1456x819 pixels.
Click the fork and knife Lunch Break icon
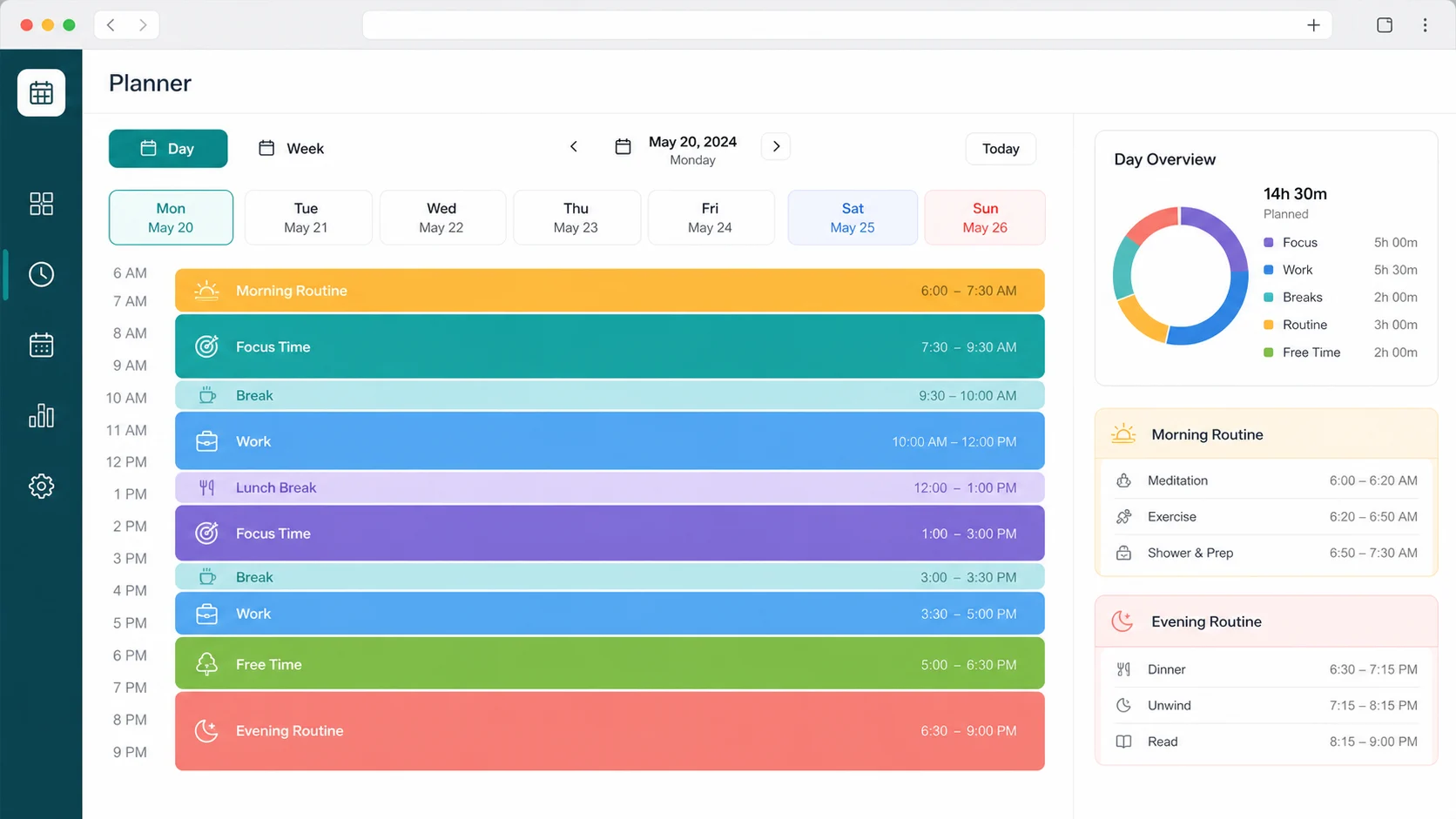tap(206, 487)
